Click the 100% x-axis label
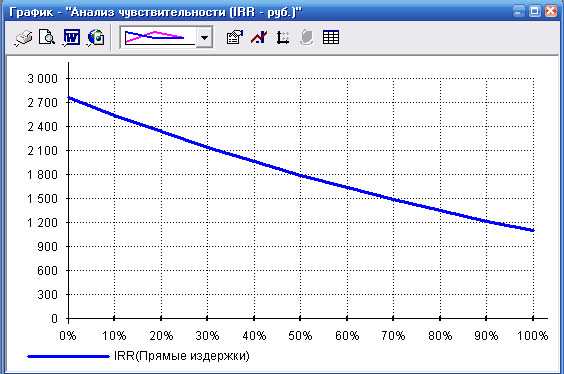The height and width of the screenshot is (374, 564). coord(532,336)
